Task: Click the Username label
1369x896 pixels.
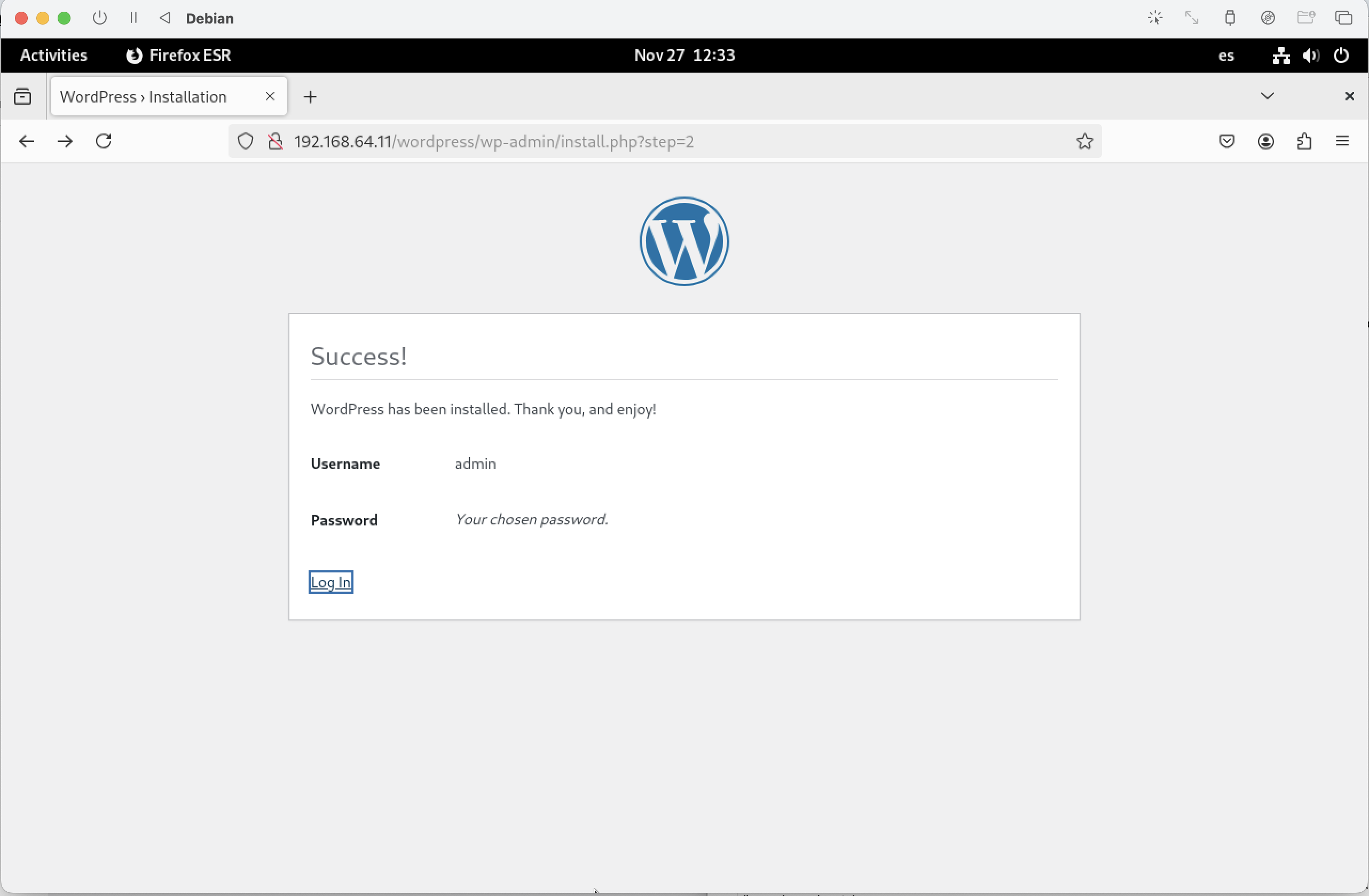Action: pyautogui.click(x=345, y=463)
